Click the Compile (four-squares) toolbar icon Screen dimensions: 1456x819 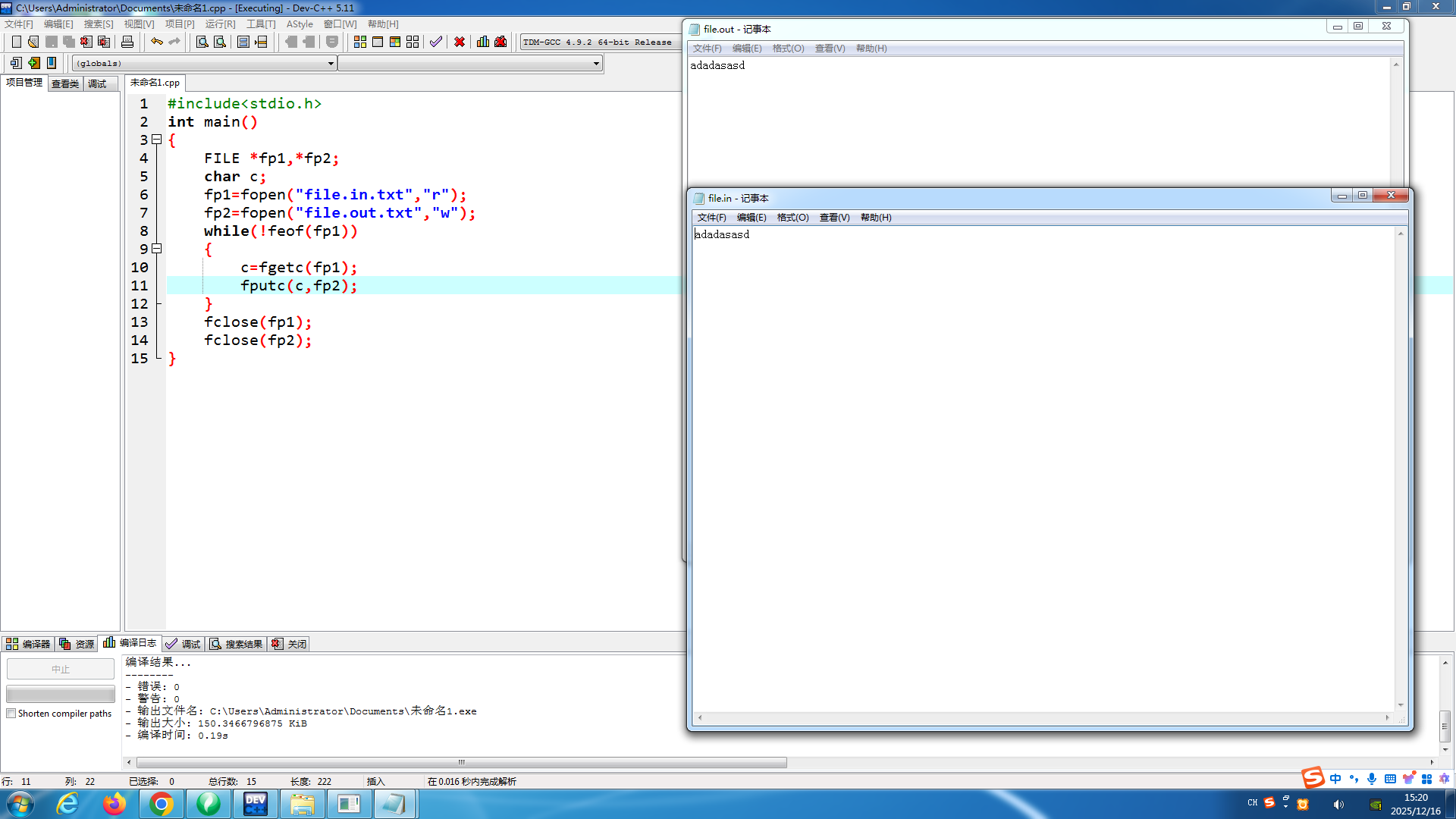pyautogui.click(x=360, y=42)
